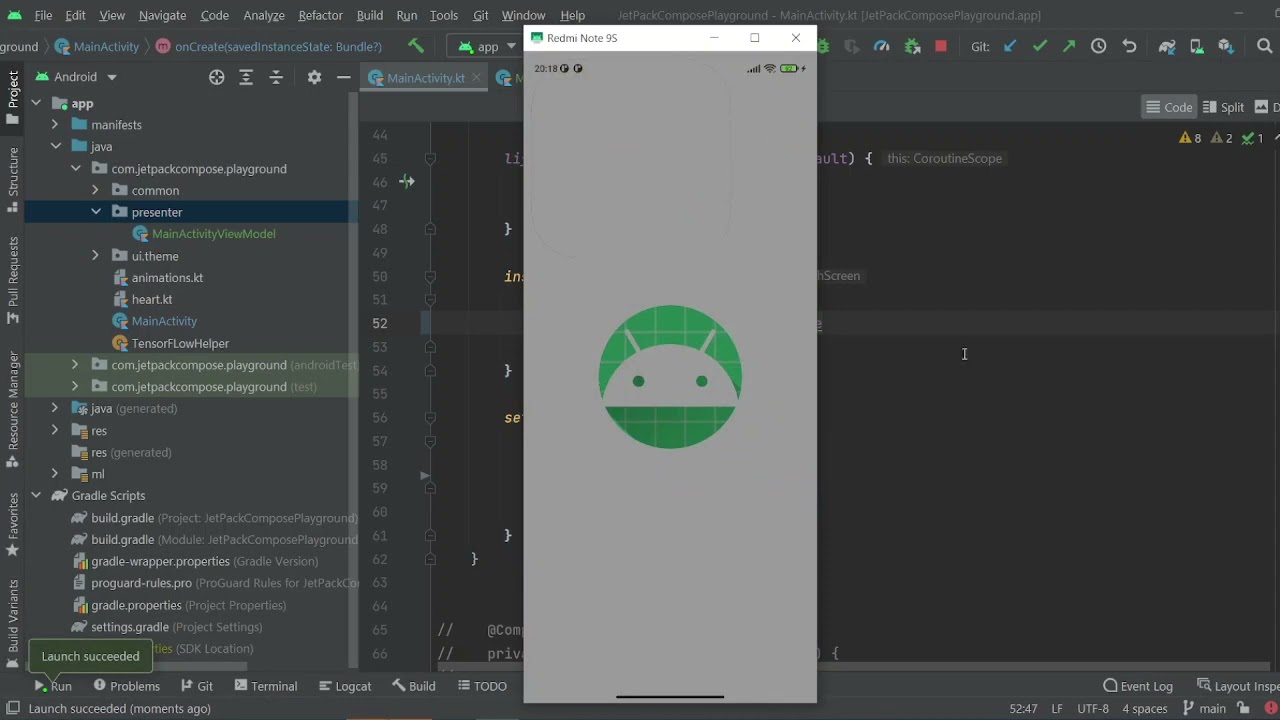
Task: Collapse the java folder node
Action: 55,147
